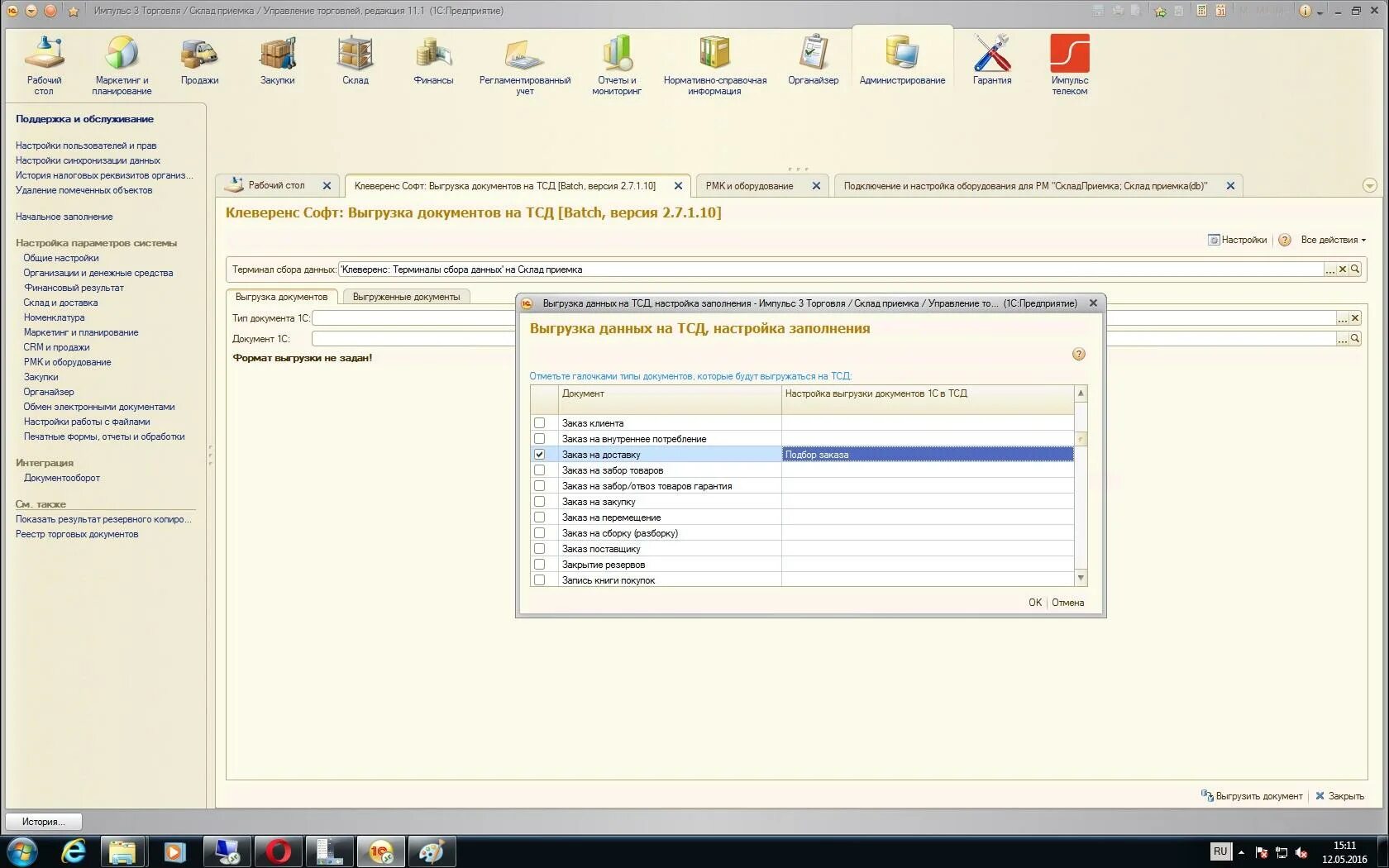Check the Заказ на закупку checkbox
The height and width of the screenshot is (868, 1389).
539,502
